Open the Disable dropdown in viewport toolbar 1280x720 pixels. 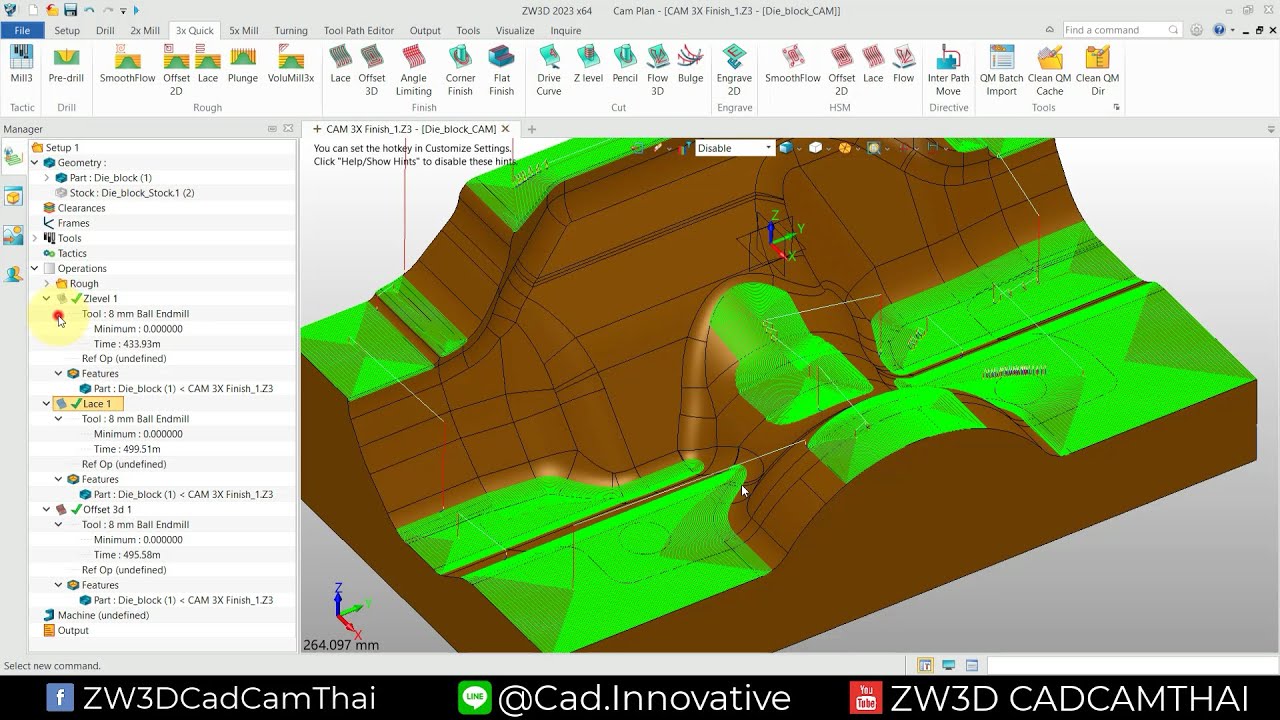pos(734,148)
